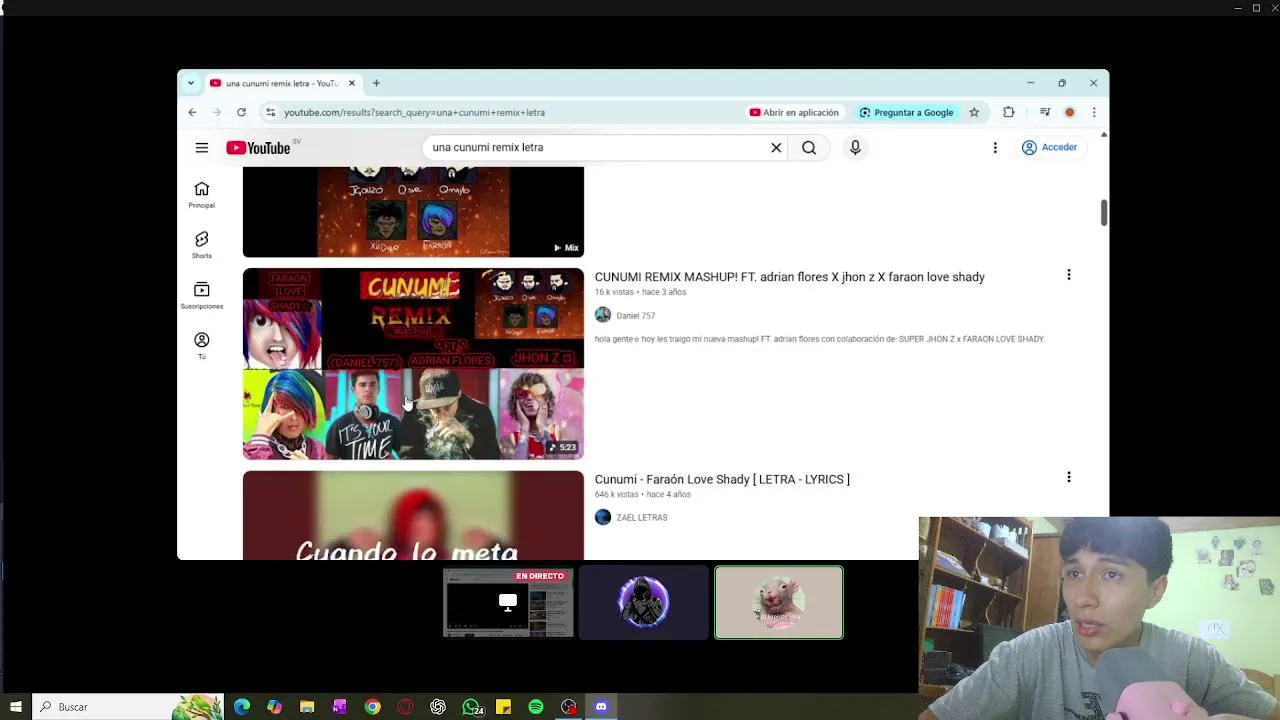
Task: Clear the YouTube search box text
Action: point(776,148)
